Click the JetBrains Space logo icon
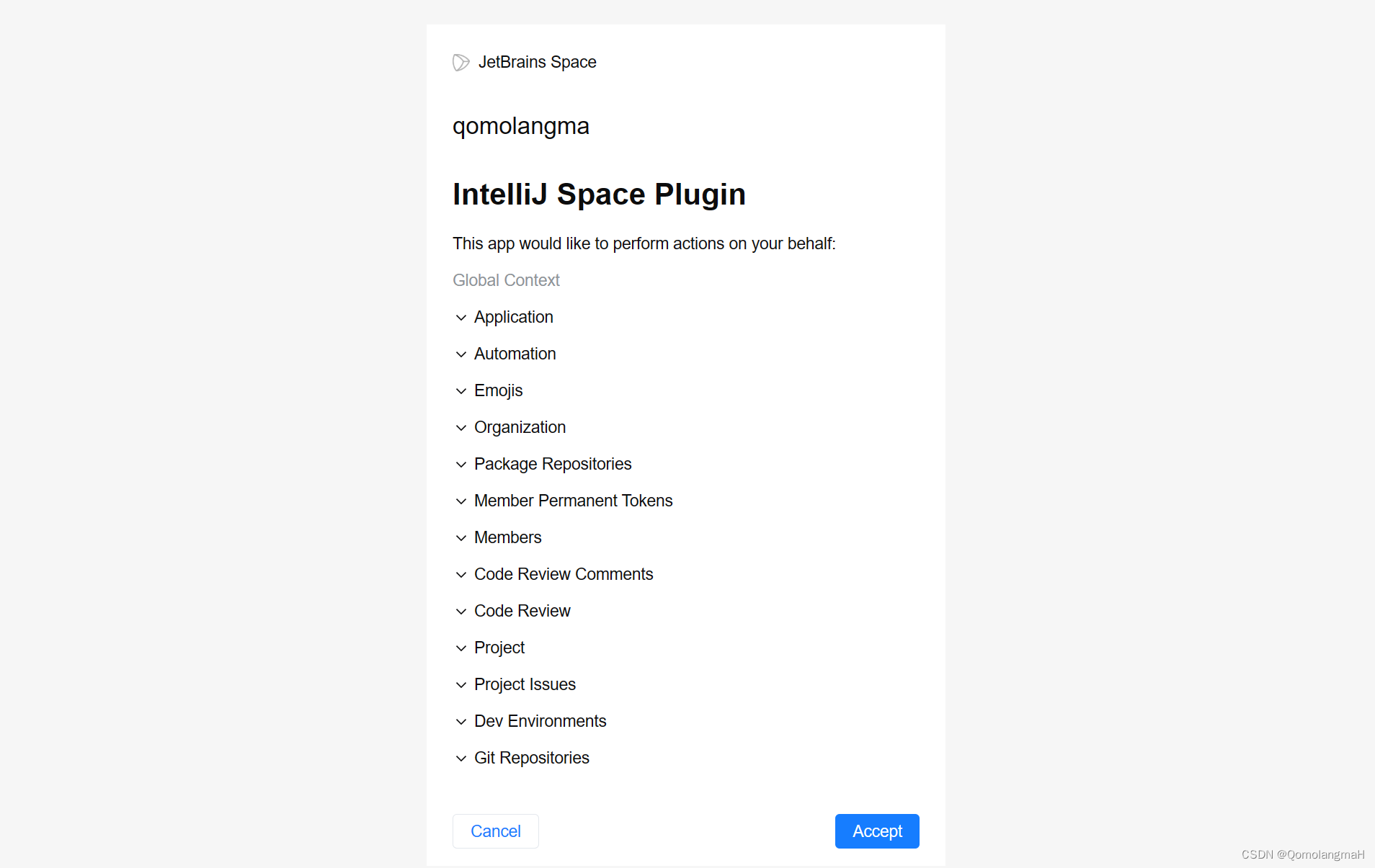 coord(460,62)
